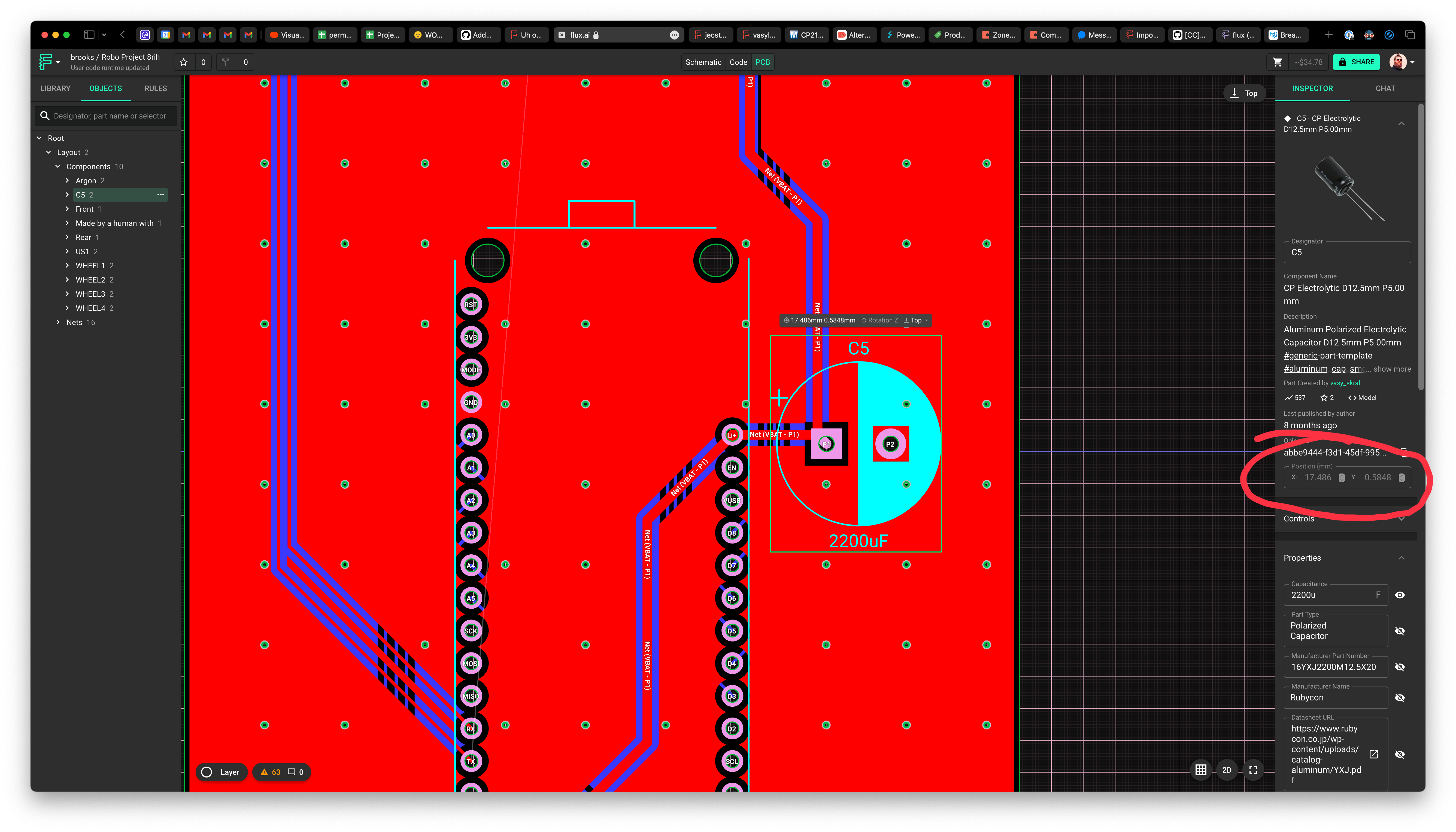Collapse the Properties section

pyautogui.click(x=1401, y=558)
